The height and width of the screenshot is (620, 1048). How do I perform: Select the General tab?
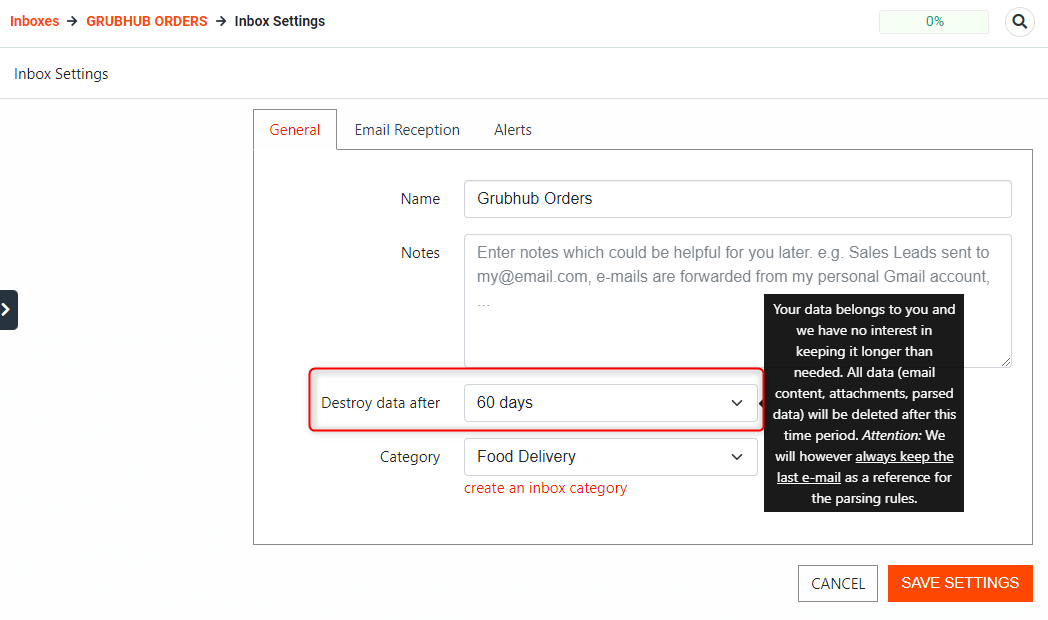coord(295,130)
